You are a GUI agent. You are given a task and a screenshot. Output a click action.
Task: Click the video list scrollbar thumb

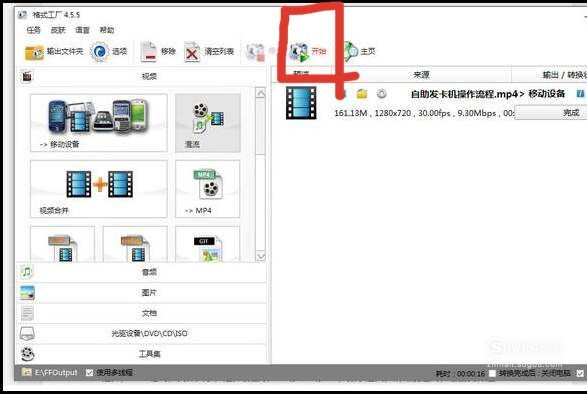tap(260, 127)
